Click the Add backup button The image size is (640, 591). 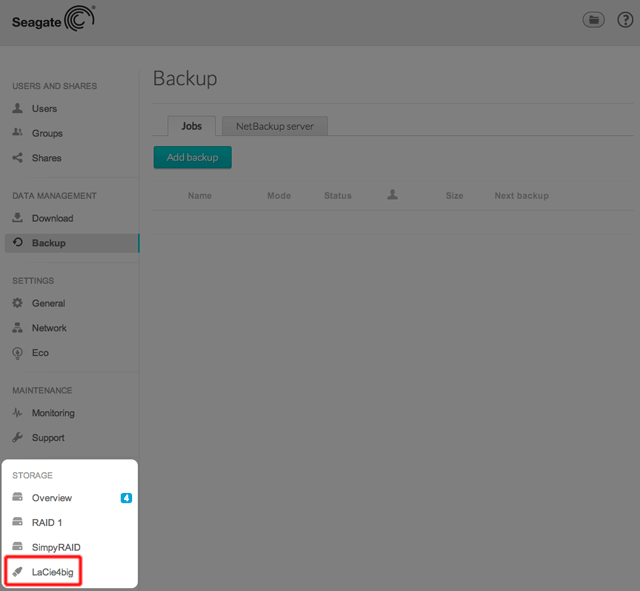click(x=193, y=157)
